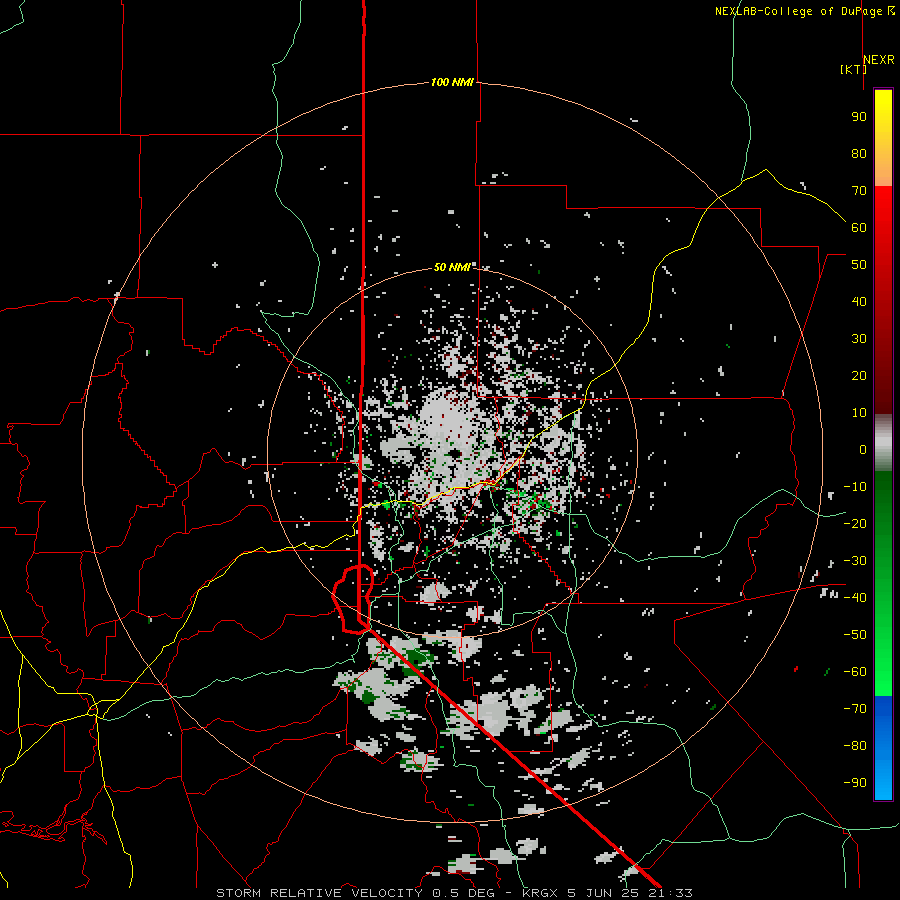The height and width of the screenshot is (900, 900).
Task: Click the 80 value on the velocity scale
Action: coord(859,154)
